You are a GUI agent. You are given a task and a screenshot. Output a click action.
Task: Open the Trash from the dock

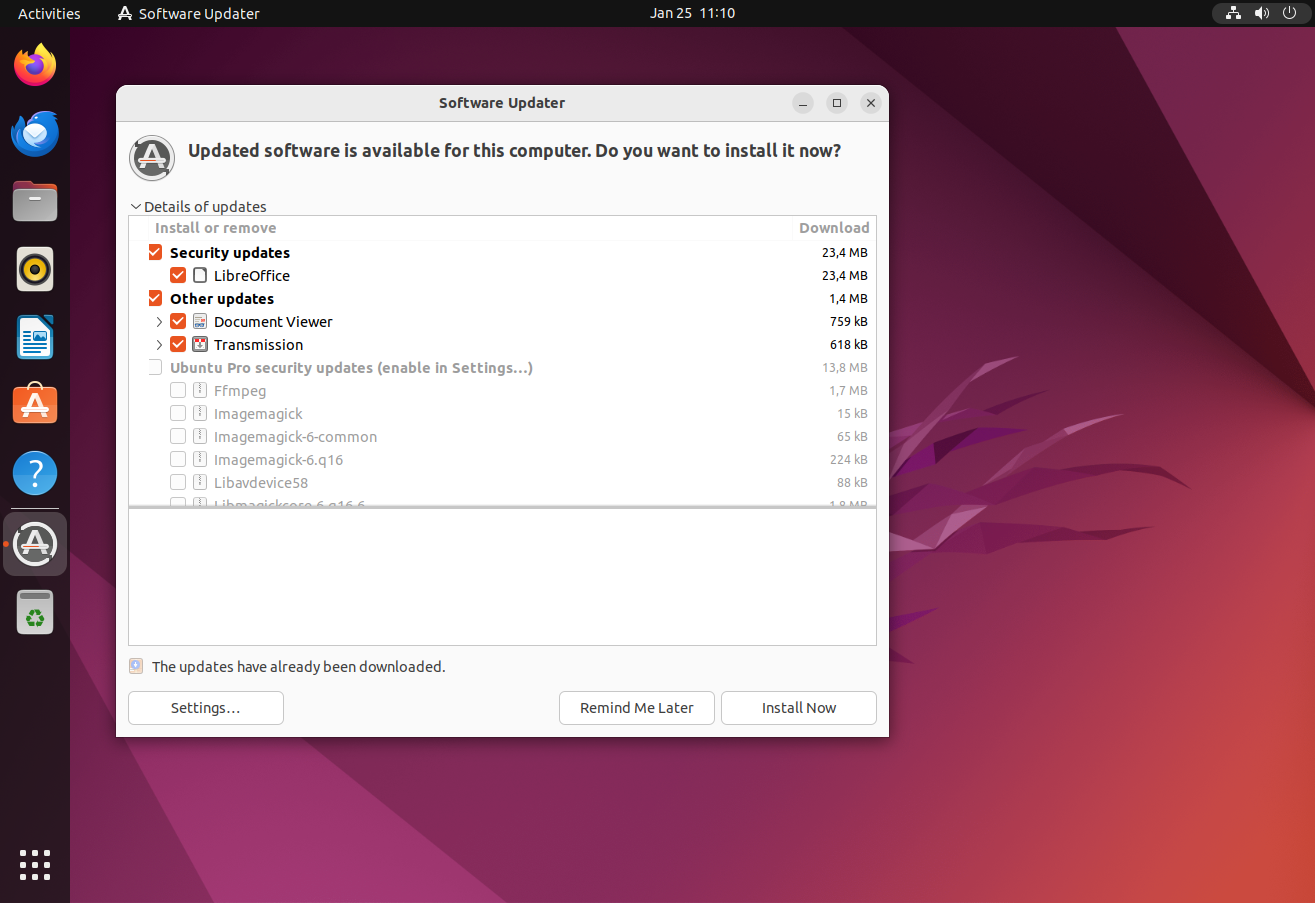click(35, 612)
